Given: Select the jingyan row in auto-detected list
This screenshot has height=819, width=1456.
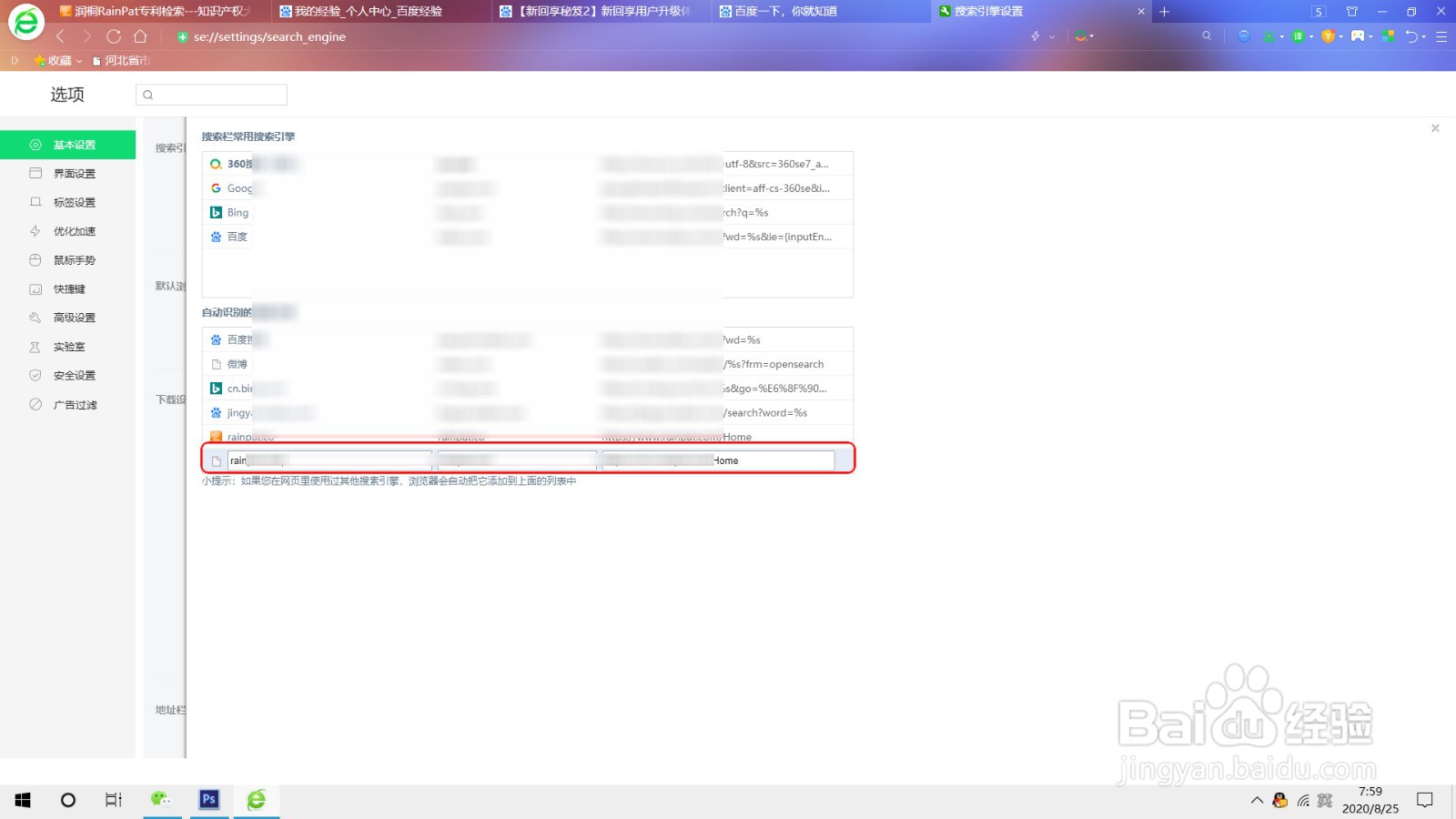Looking at the screenshot, I should point(528,413).
